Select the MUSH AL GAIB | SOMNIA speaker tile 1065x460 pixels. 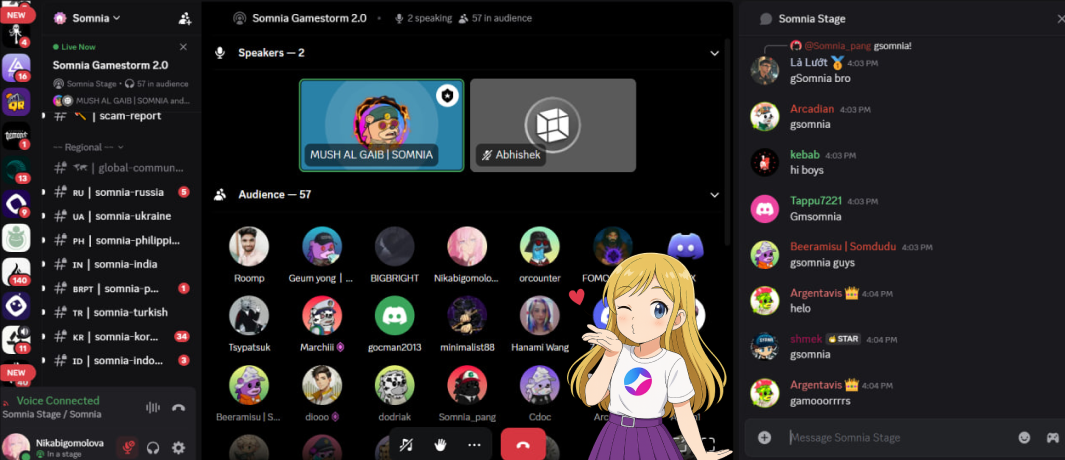click(382, 125)
